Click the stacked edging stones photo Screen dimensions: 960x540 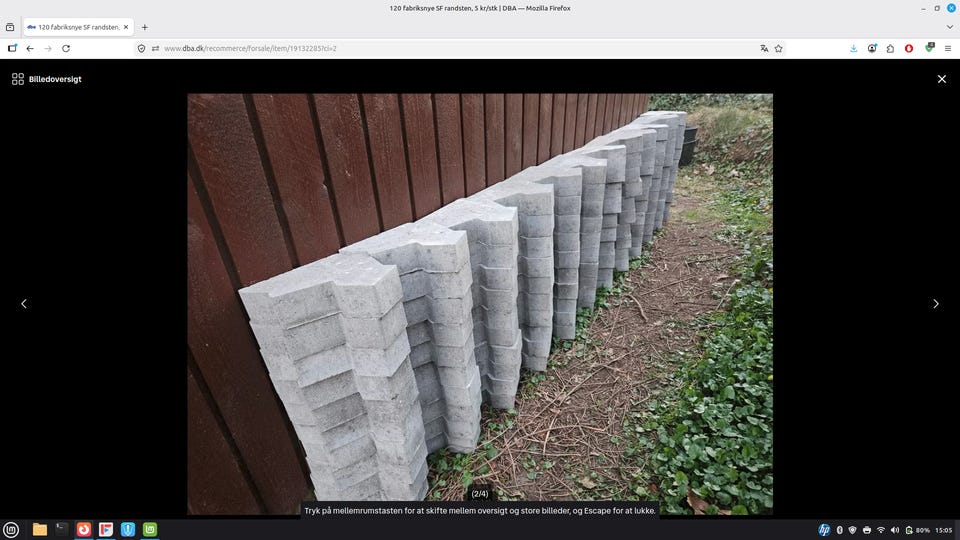point(480,304)
